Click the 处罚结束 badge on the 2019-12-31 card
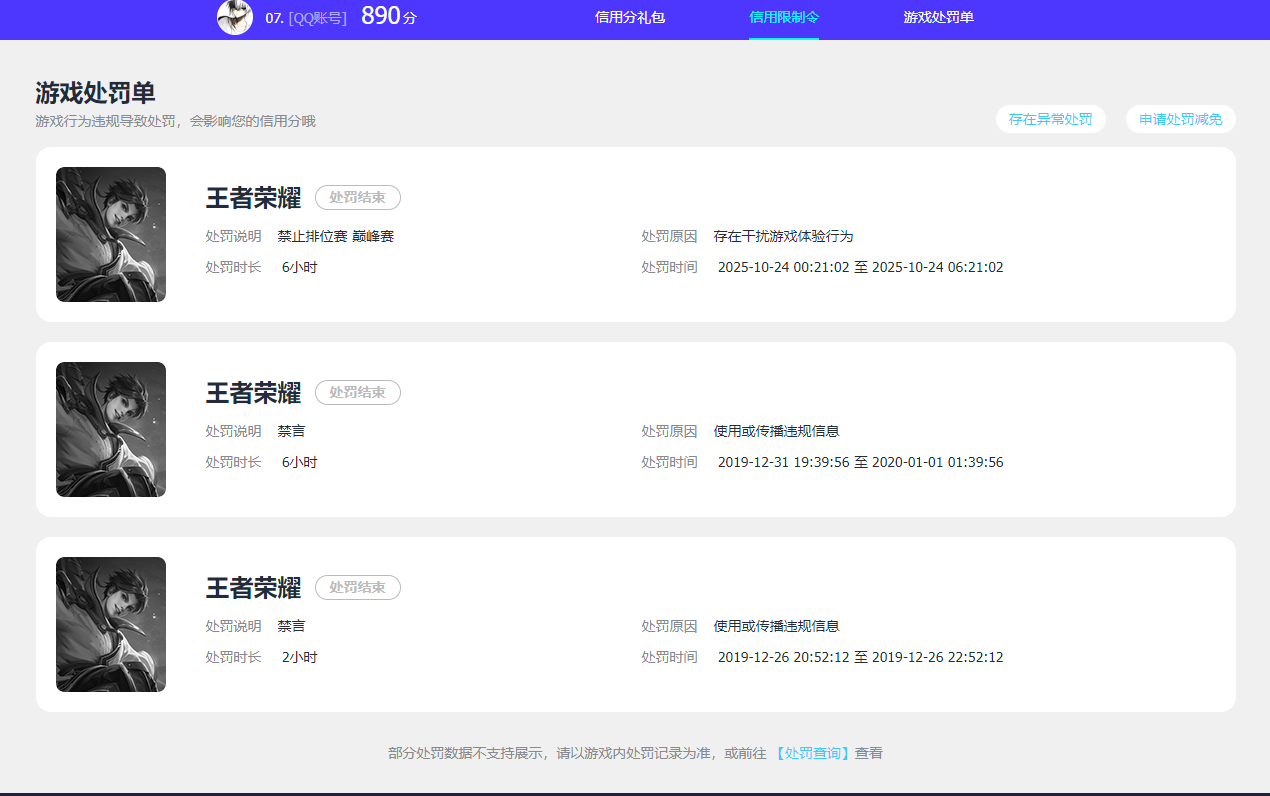1270x796 pixels. click(358, 392)
